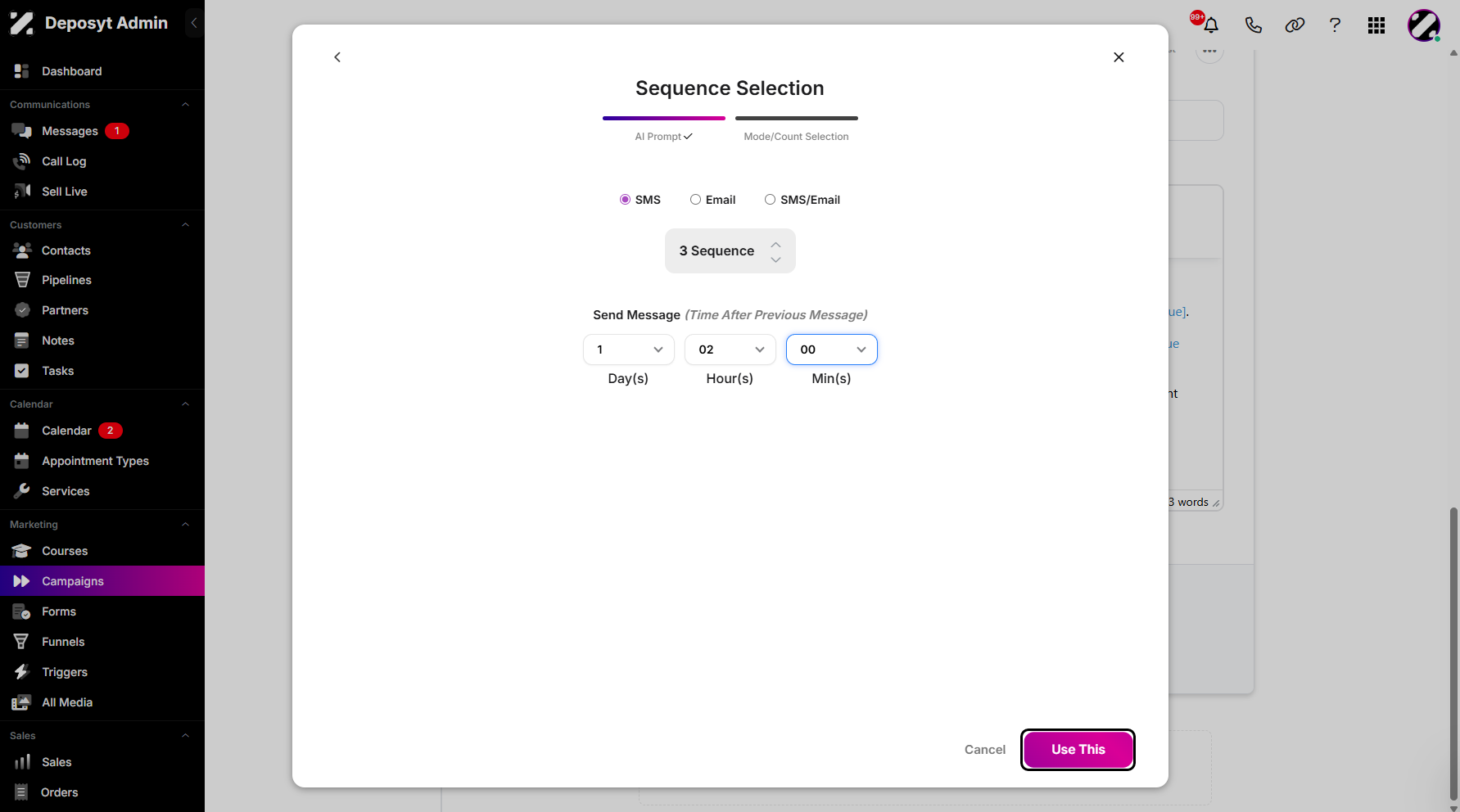The width and height of the screenshot is (1460, 812).
Task: Open the Min(s) dropdown
Action: [x=832, y=350]
